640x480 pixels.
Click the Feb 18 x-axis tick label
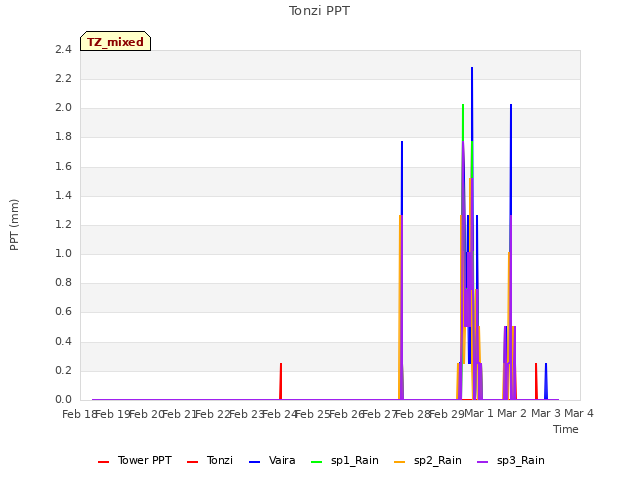(x=79, y=414)
